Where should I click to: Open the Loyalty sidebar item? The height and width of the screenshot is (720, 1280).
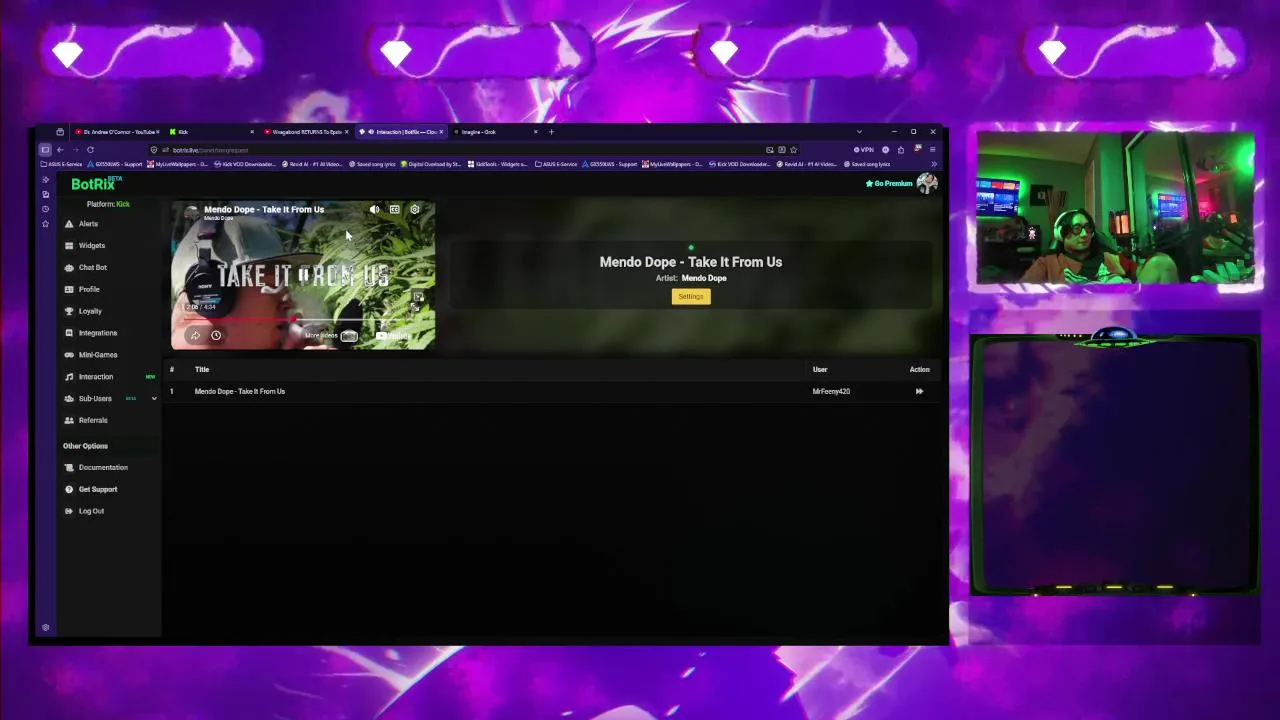point(90,311)
